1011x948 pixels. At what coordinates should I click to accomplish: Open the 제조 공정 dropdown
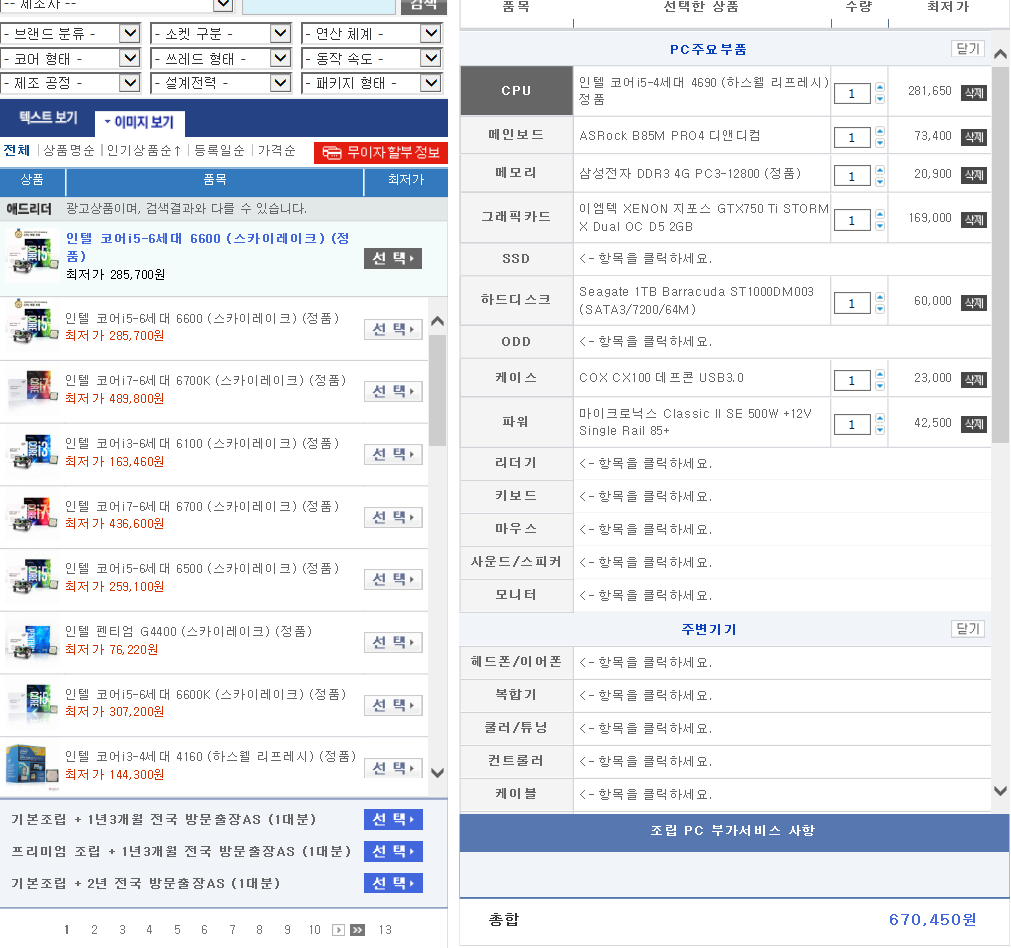(70, 83)
